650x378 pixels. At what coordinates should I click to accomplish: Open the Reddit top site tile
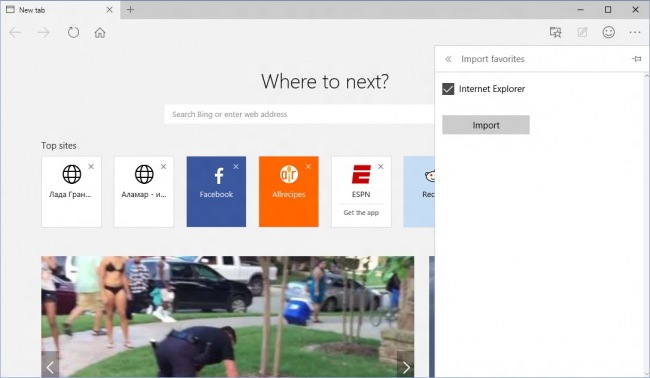coord(419,191)
